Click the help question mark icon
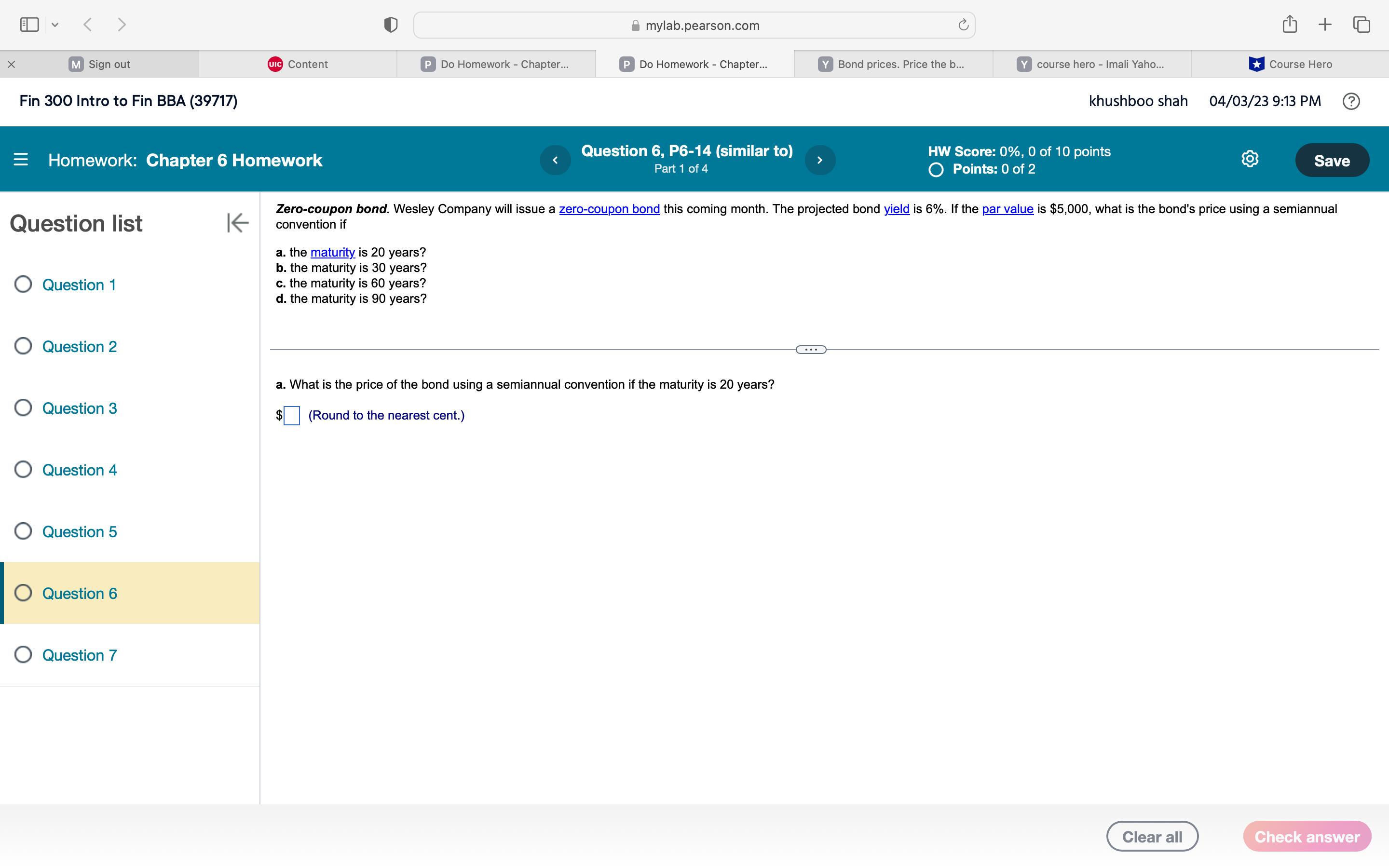The width and height of the screenshot is (1389, 868). (x=1351, y=101)
